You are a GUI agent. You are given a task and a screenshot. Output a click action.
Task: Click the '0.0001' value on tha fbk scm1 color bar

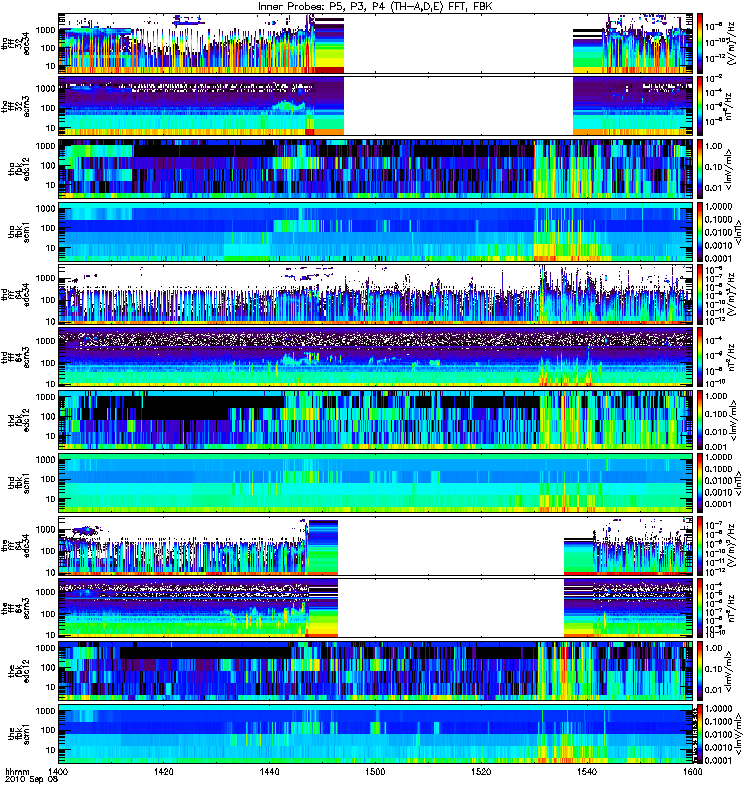(x=719, y=258)
